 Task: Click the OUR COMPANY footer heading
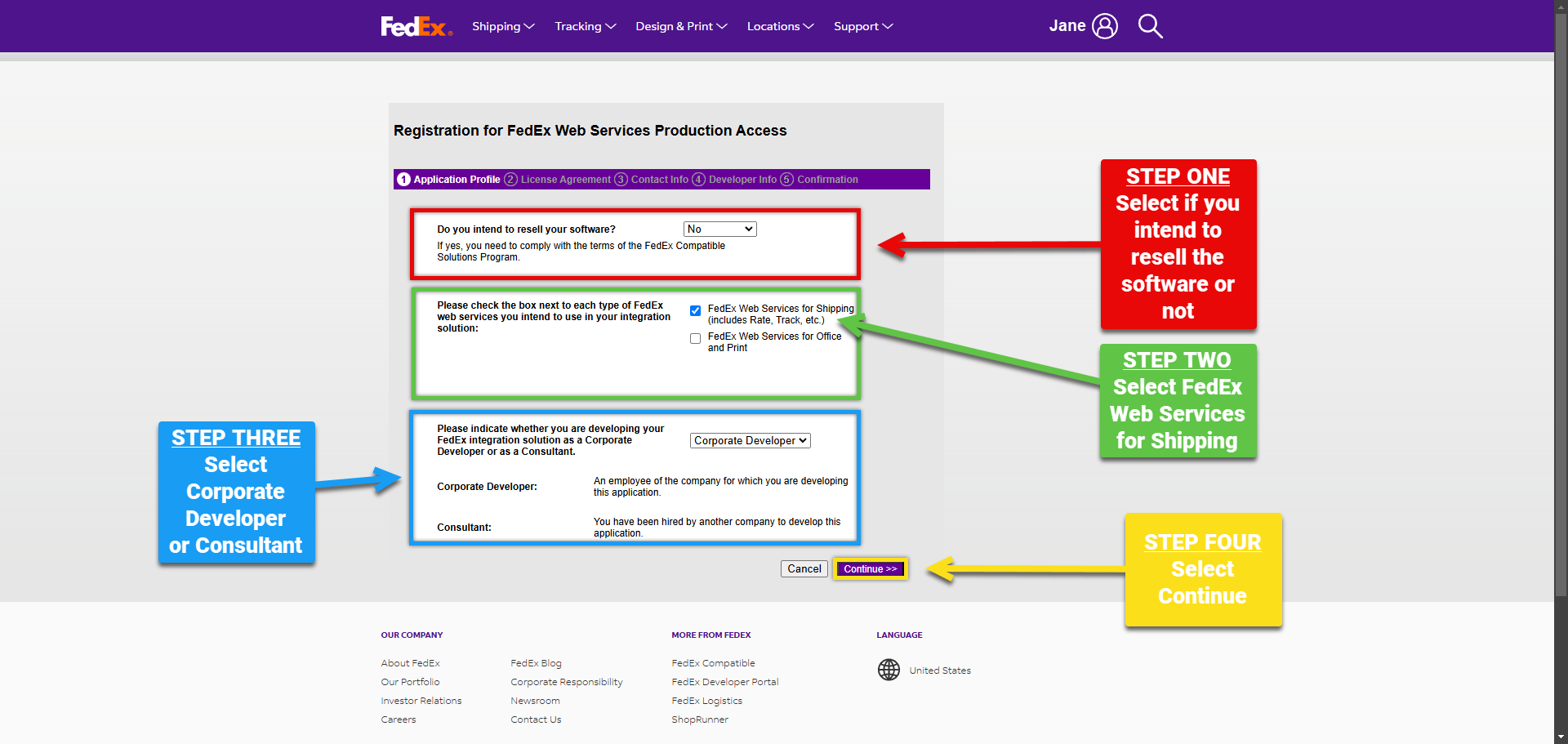coord(412,635)
